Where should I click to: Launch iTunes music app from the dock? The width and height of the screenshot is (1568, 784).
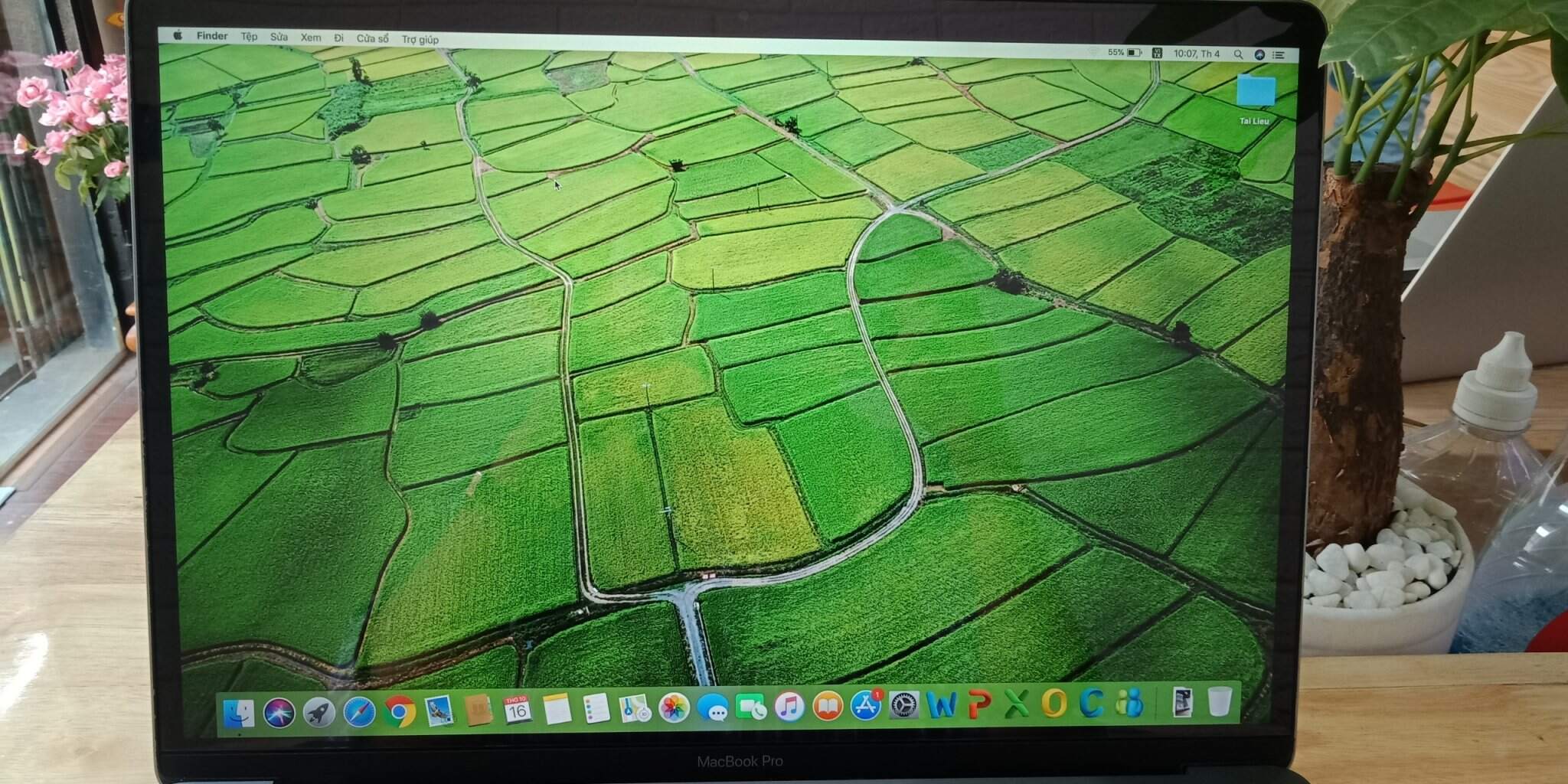point(789,706)
